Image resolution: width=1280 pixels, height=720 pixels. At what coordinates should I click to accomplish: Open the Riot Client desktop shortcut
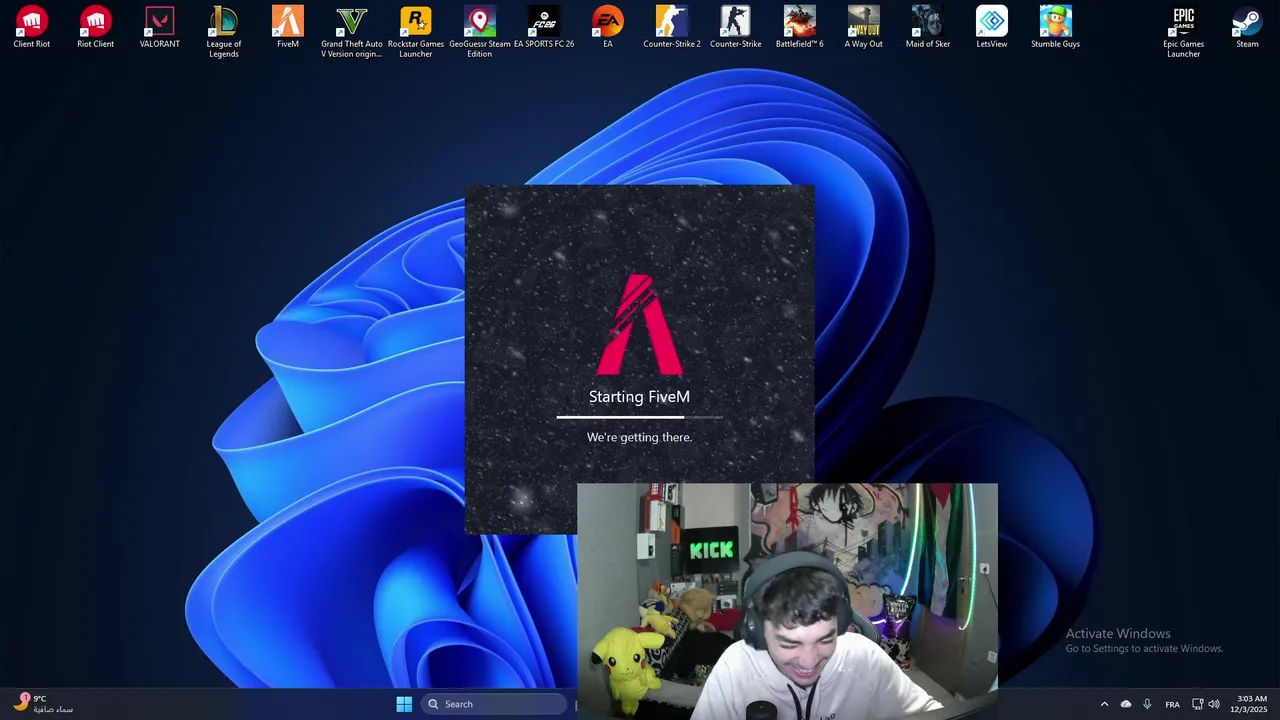point(96,28)
